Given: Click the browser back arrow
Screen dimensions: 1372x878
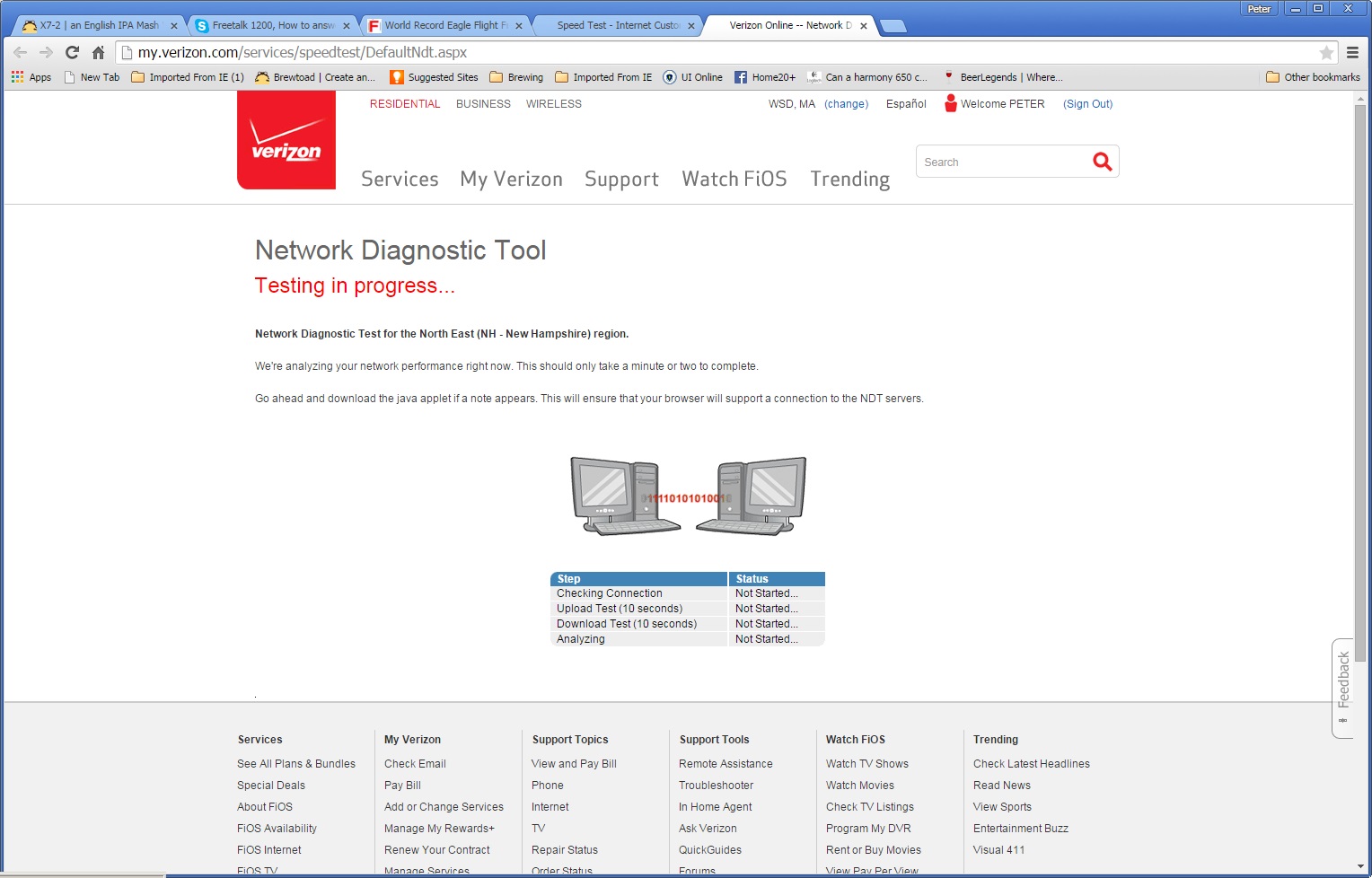Looking at the screenshot, I should point(20,52).
